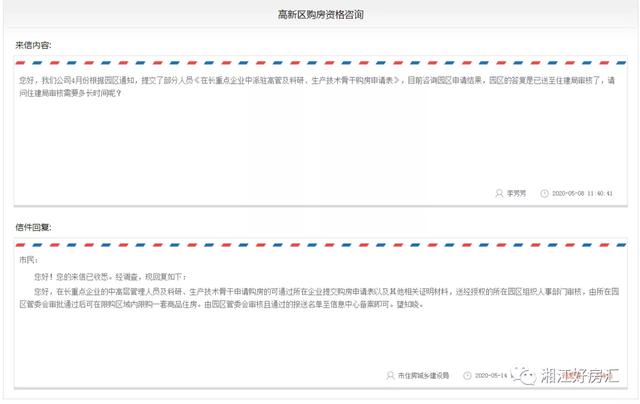Click the 信件回复 section label
This screenshot has height=404, width=640.
(x=33, y=227)
